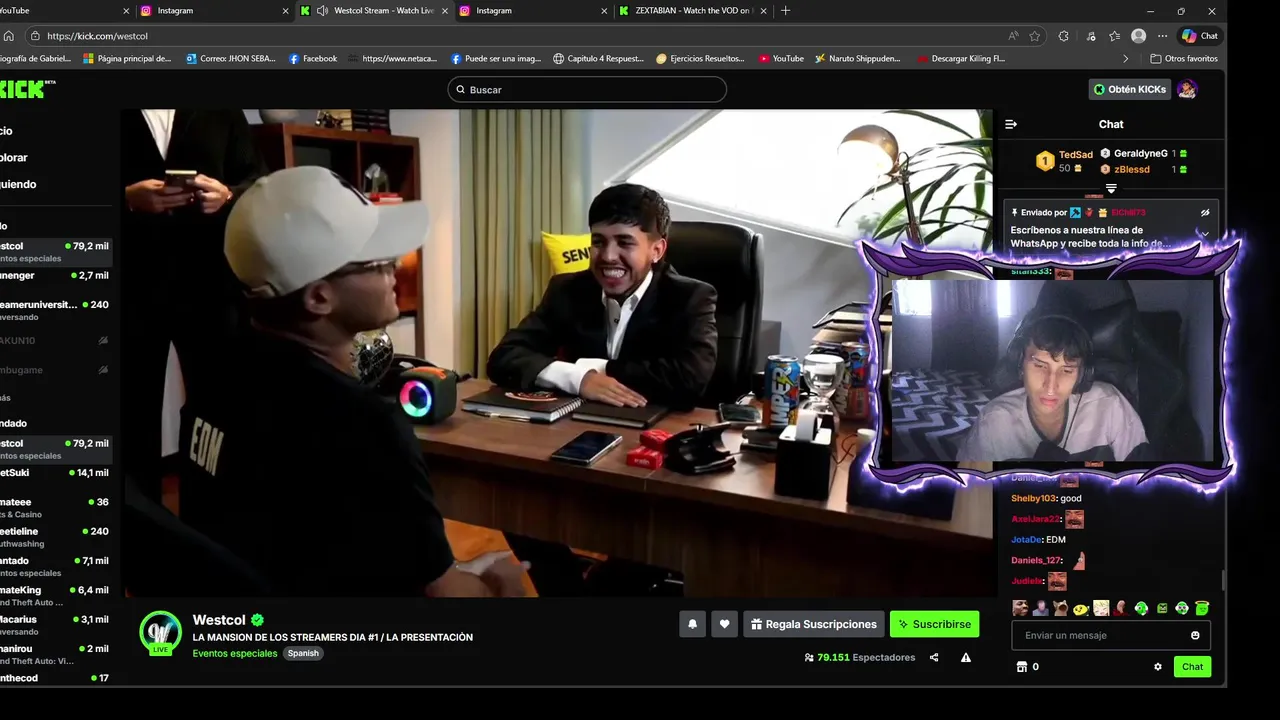Click TedSad in gift leaderboard

click(x=1076, y=155)
